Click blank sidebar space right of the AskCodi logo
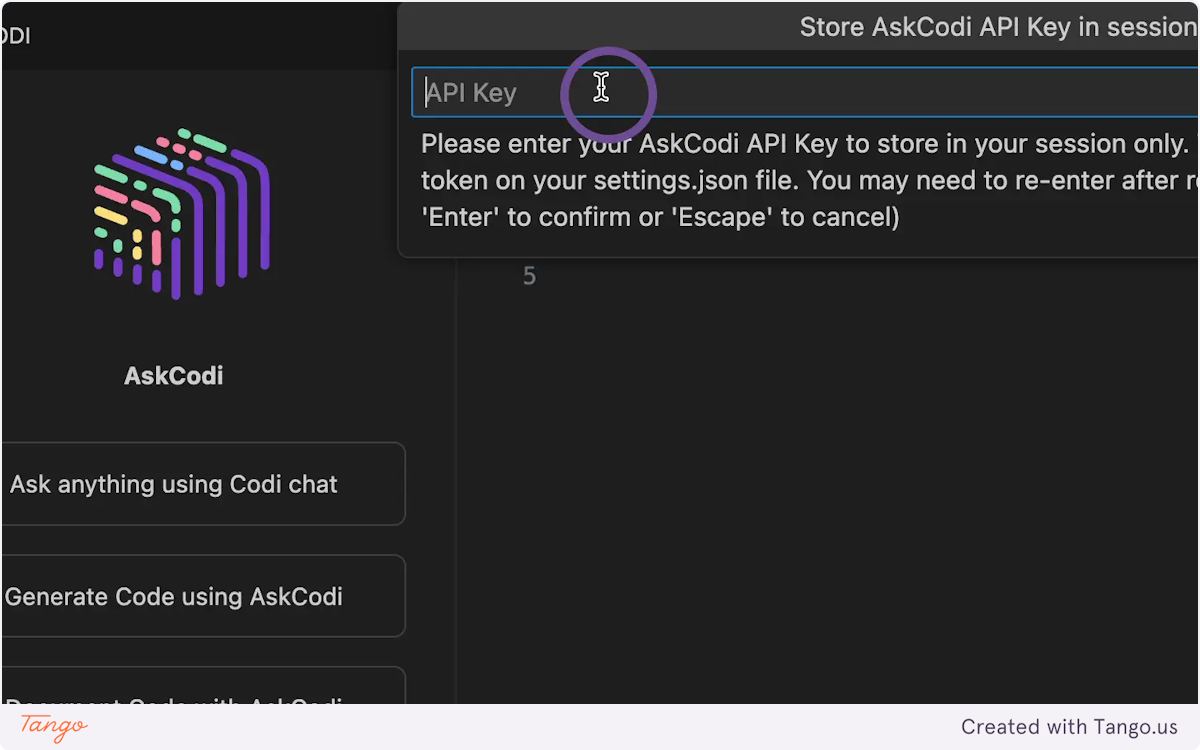The image size is (1200, 750). tap(360, 213)
